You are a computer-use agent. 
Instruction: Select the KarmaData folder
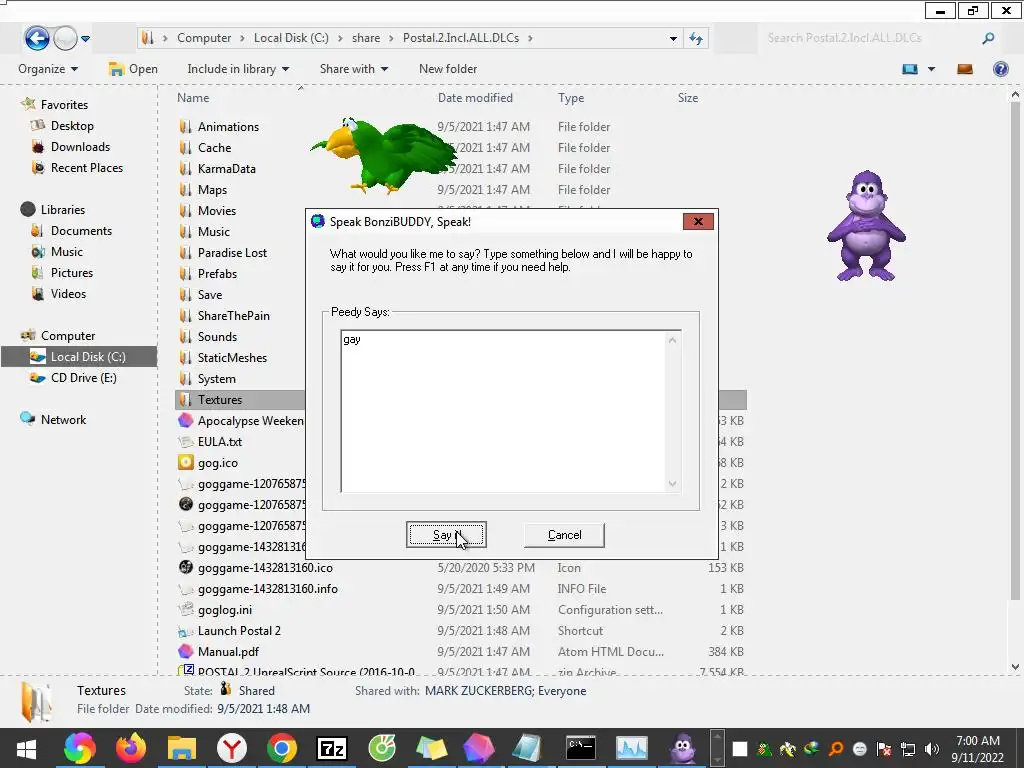[227, 168]
